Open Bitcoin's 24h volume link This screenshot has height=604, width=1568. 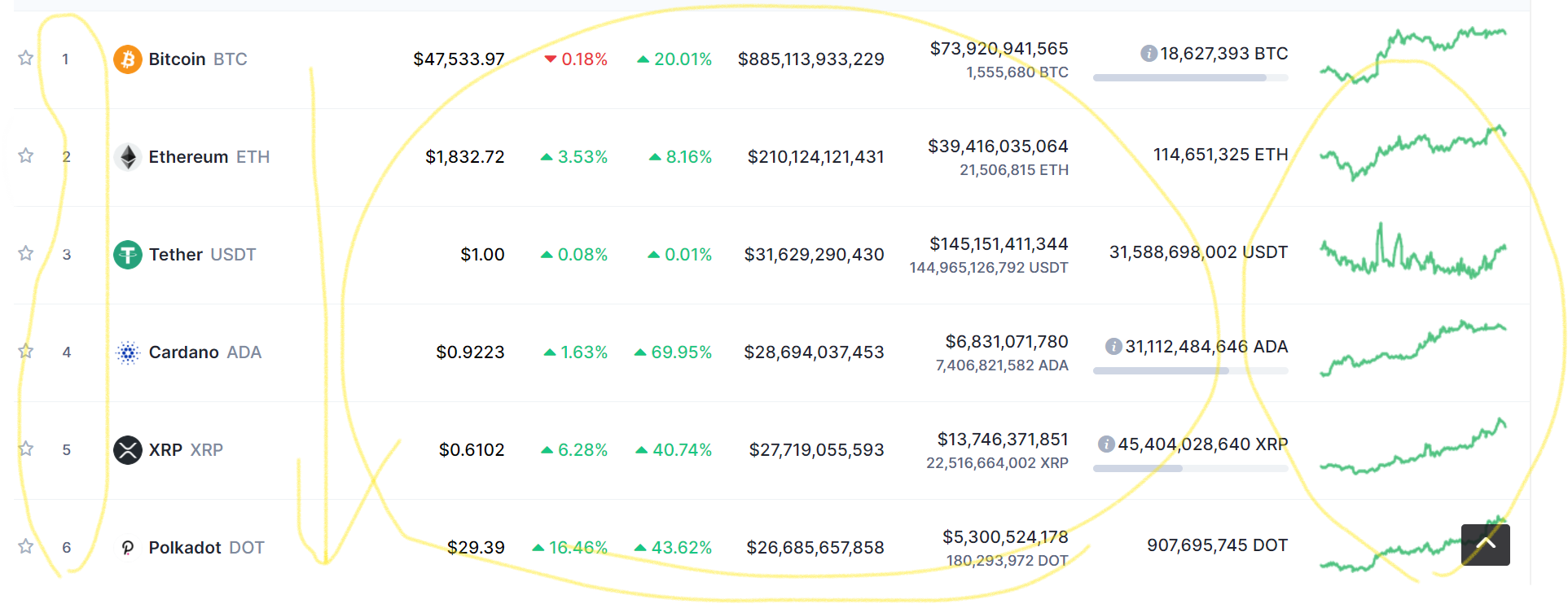pyautogui.click(x=999, y=49)
